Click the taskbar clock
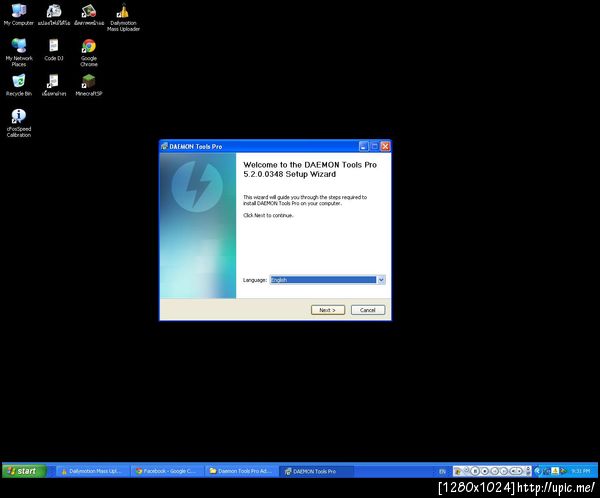Image resolution: width=600 pixels, height=498 pixels. pos(580,471)
